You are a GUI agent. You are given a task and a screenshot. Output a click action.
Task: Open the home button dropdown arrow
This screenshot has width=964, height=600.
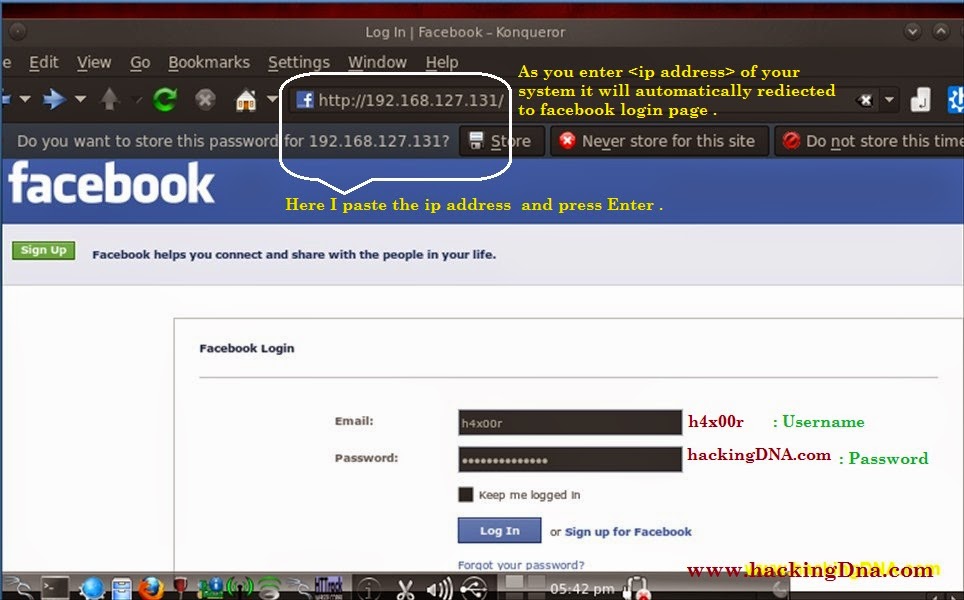(272, 99)
